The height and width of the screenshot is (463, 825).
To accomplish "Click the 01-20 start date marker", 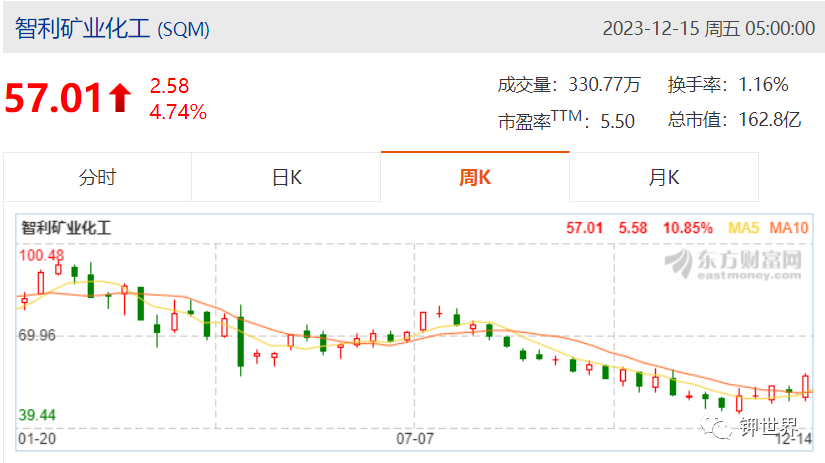I will 37,438.
